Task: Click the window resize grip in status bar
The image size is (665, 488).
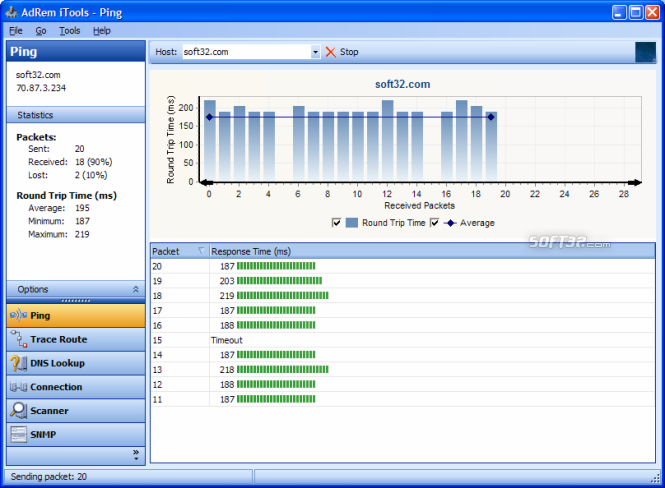Action: point(655,477)
